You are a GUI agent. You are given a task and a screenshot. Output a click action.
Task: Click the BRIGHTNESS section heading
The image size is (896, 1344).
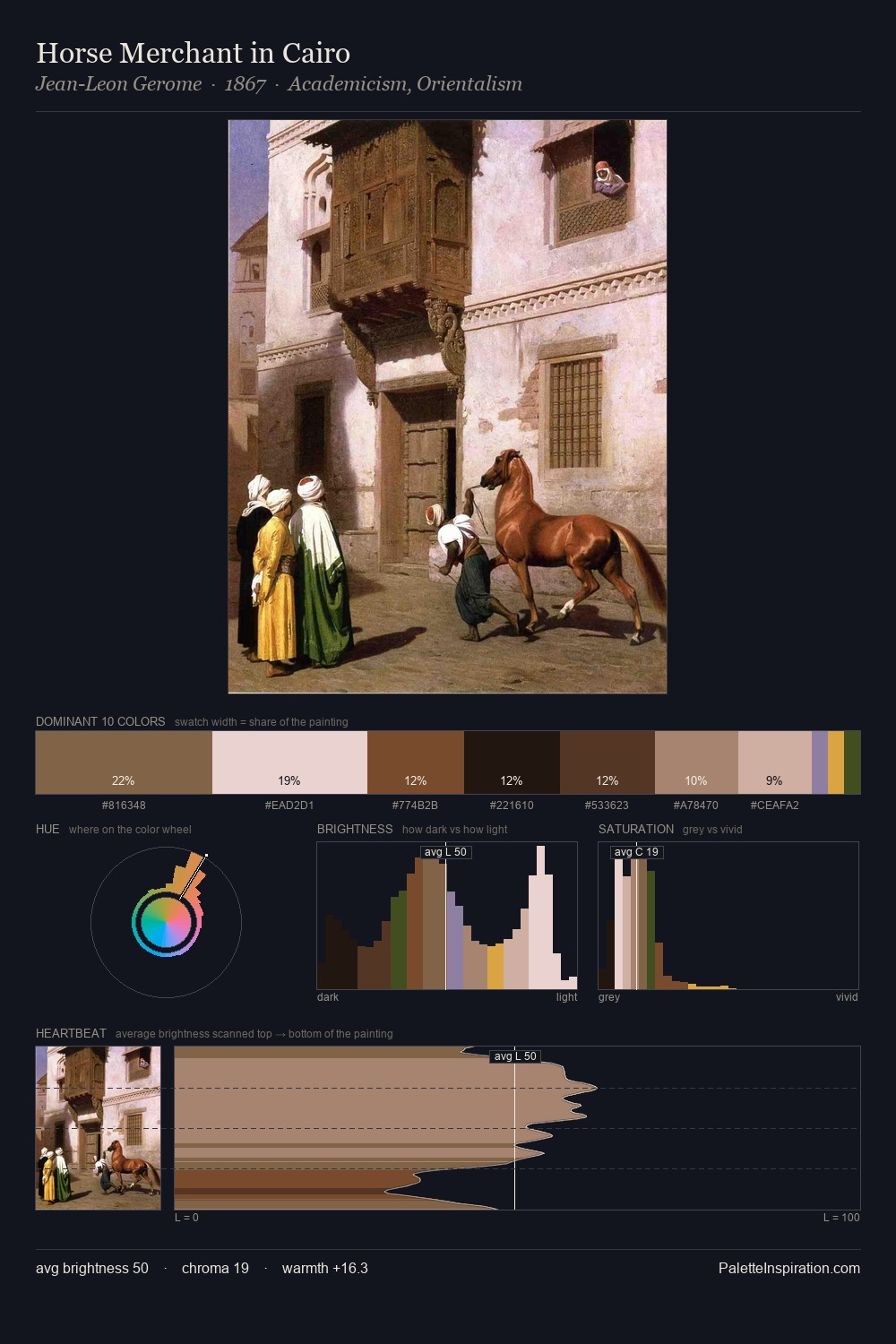pos(355,829)
